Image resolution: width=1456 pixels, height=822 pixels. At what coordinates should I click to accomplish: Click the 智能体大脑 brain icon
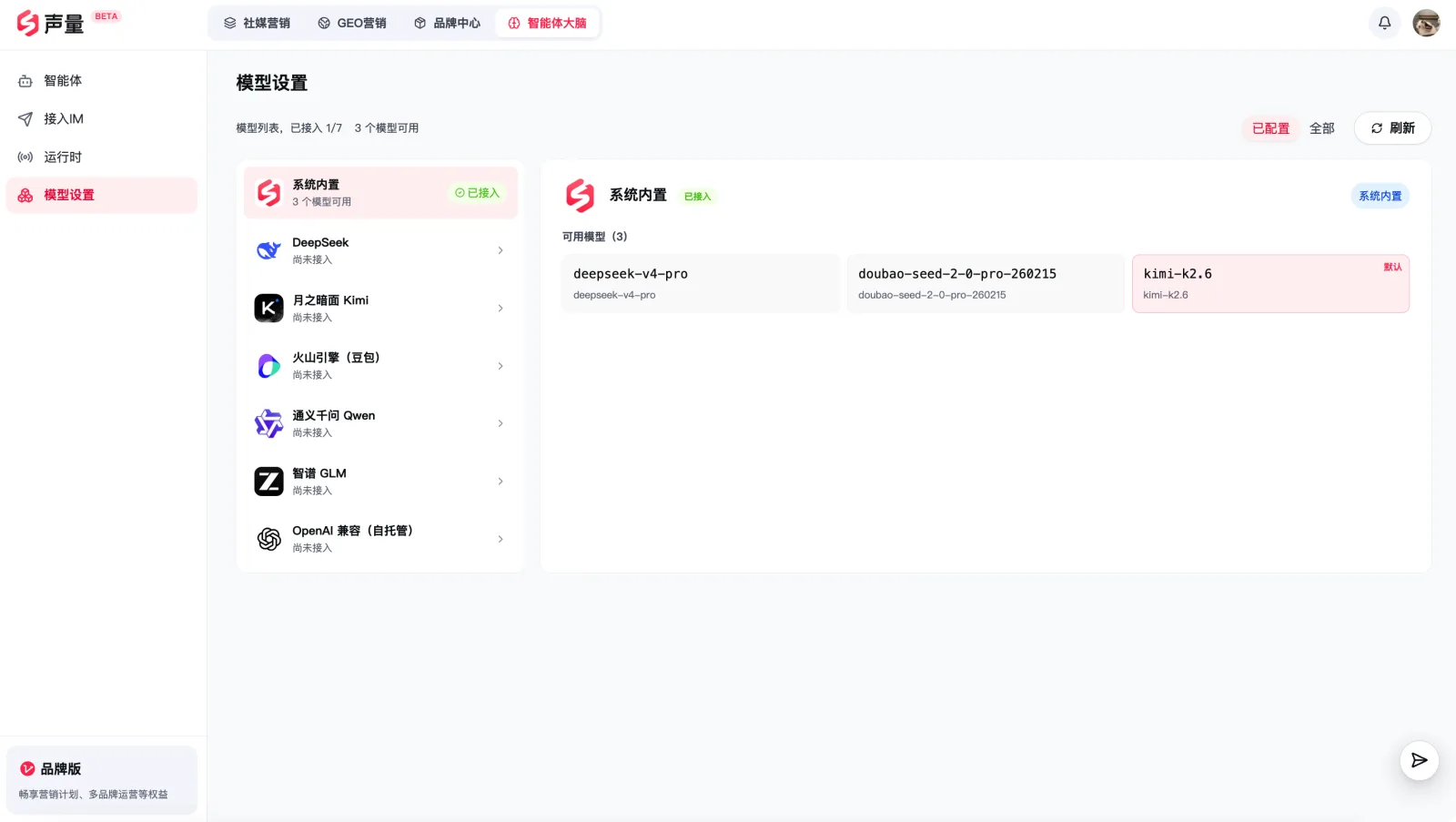[514, 23]
